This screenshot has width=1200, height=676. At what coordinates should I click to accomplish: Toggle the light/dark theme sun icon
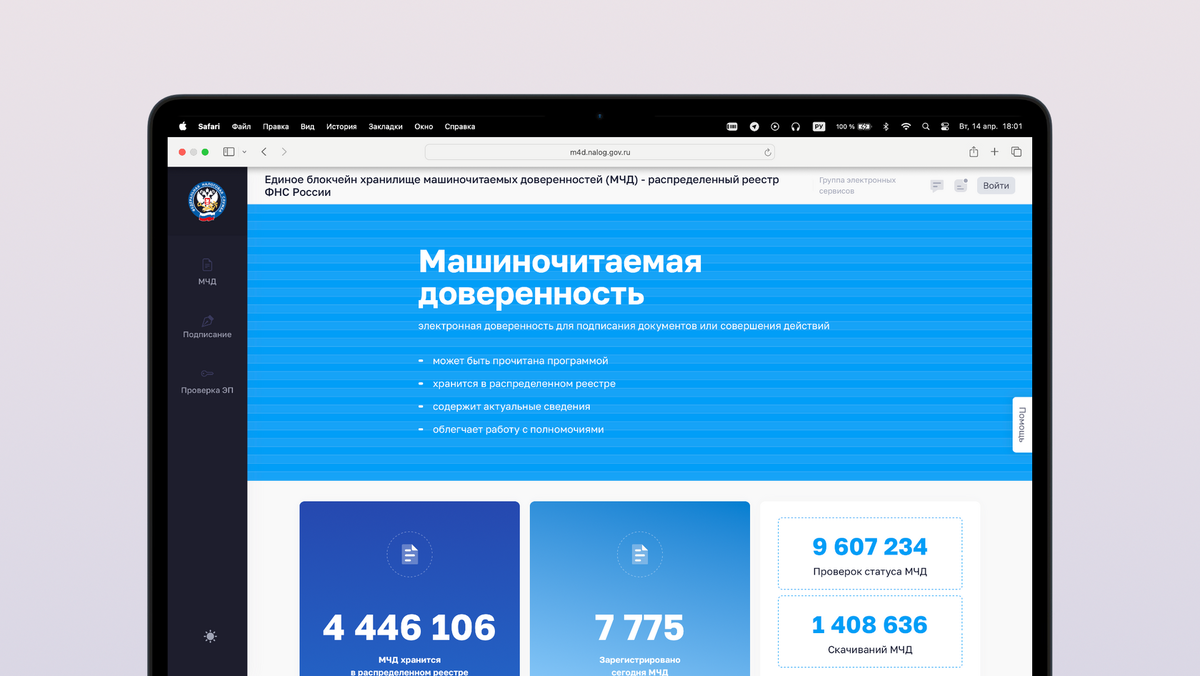click(210, 636)
